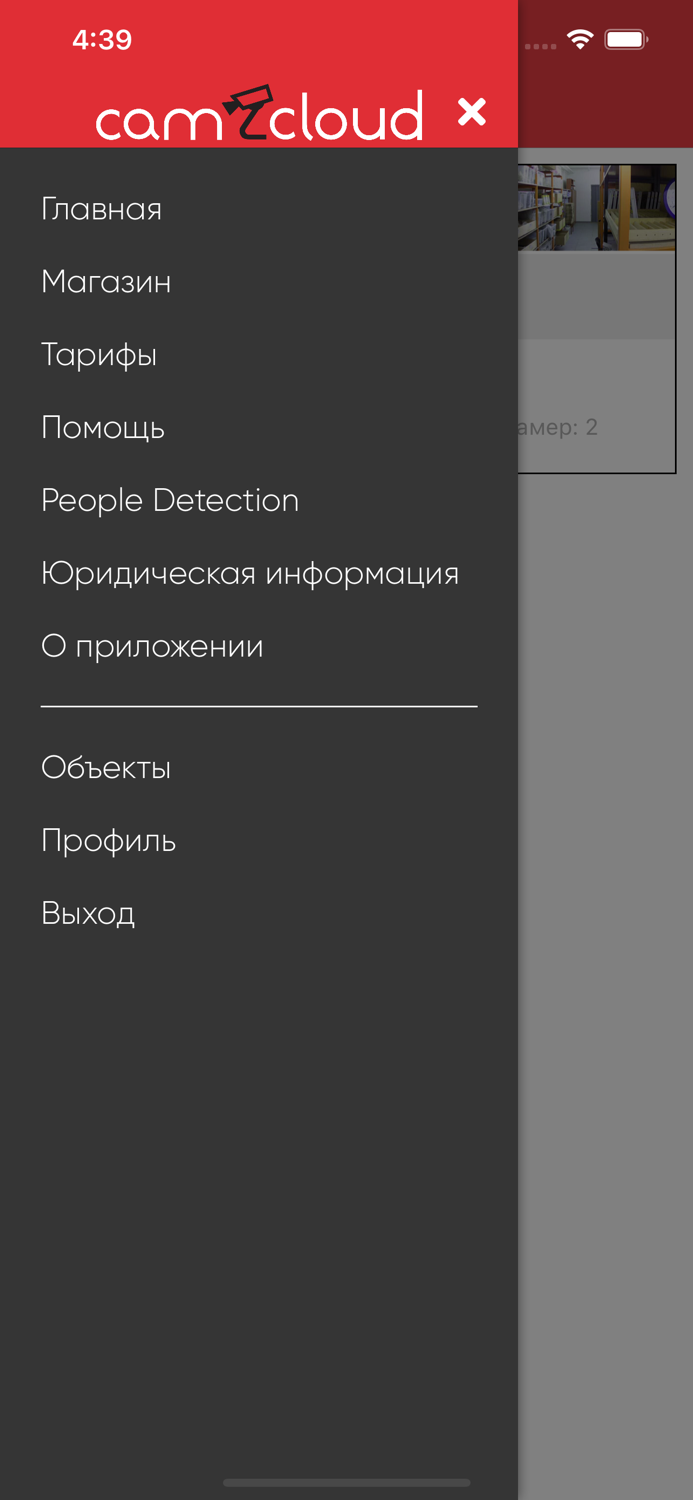Select Тарифы from the side menu

click(99, 355)
